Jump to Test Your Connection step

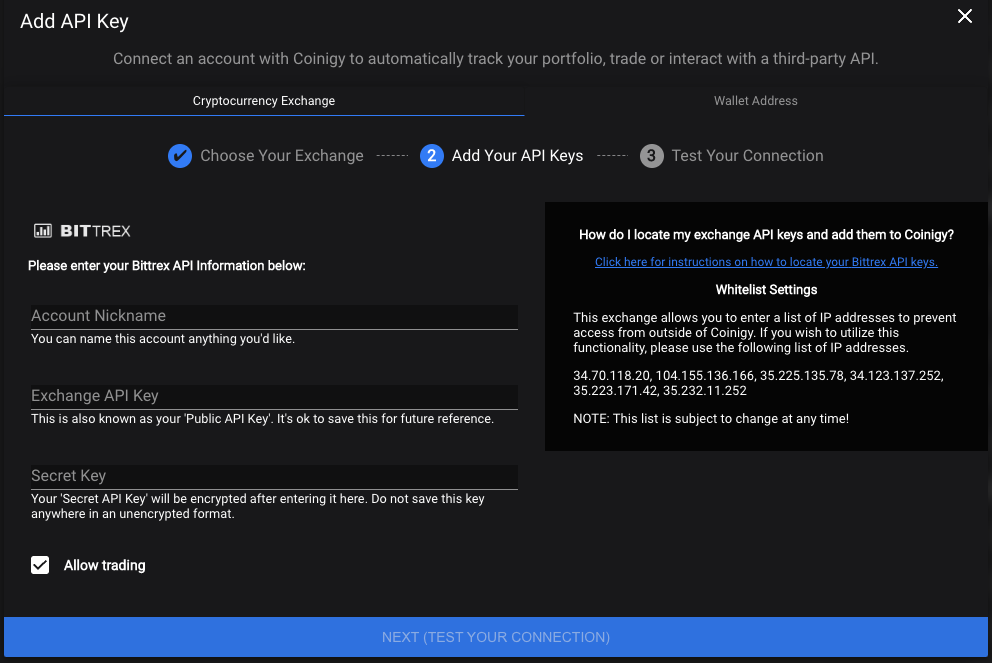pos(747,156)
